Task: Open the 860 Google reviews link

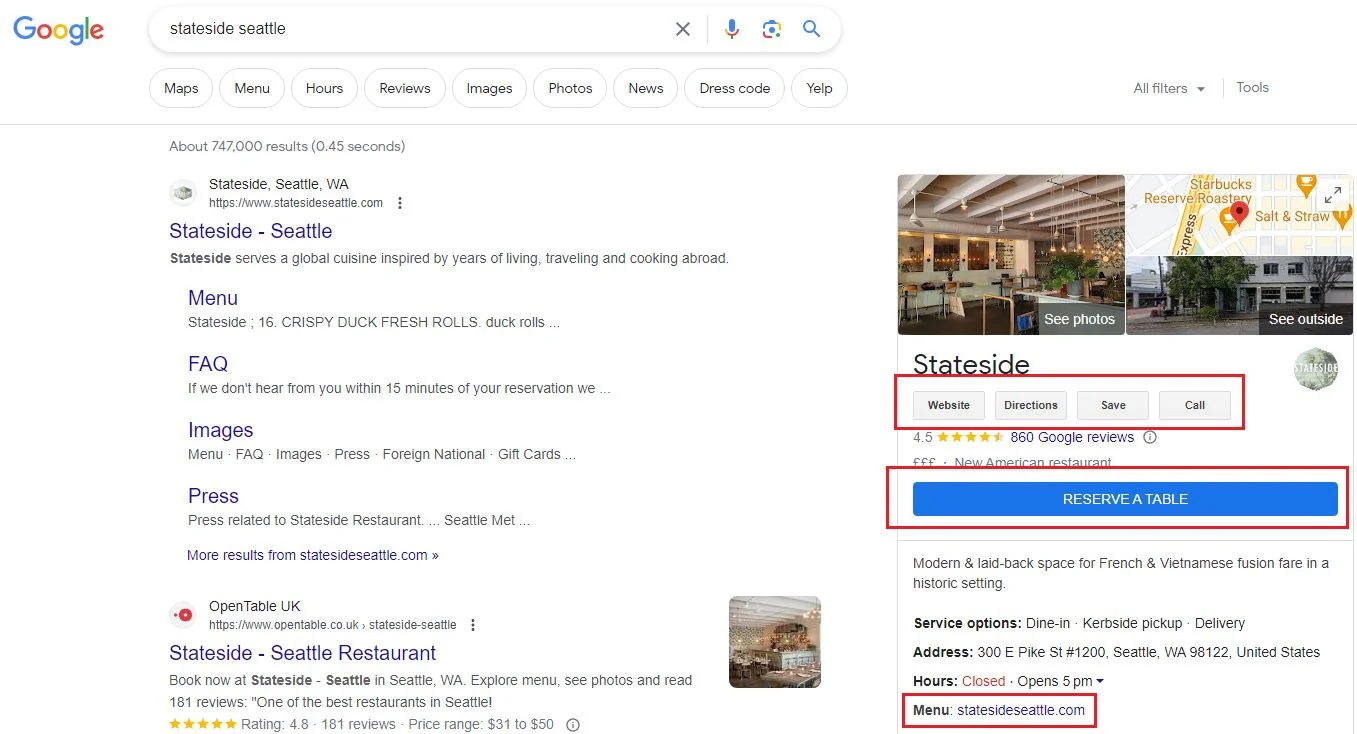Action: [1074, 437]
